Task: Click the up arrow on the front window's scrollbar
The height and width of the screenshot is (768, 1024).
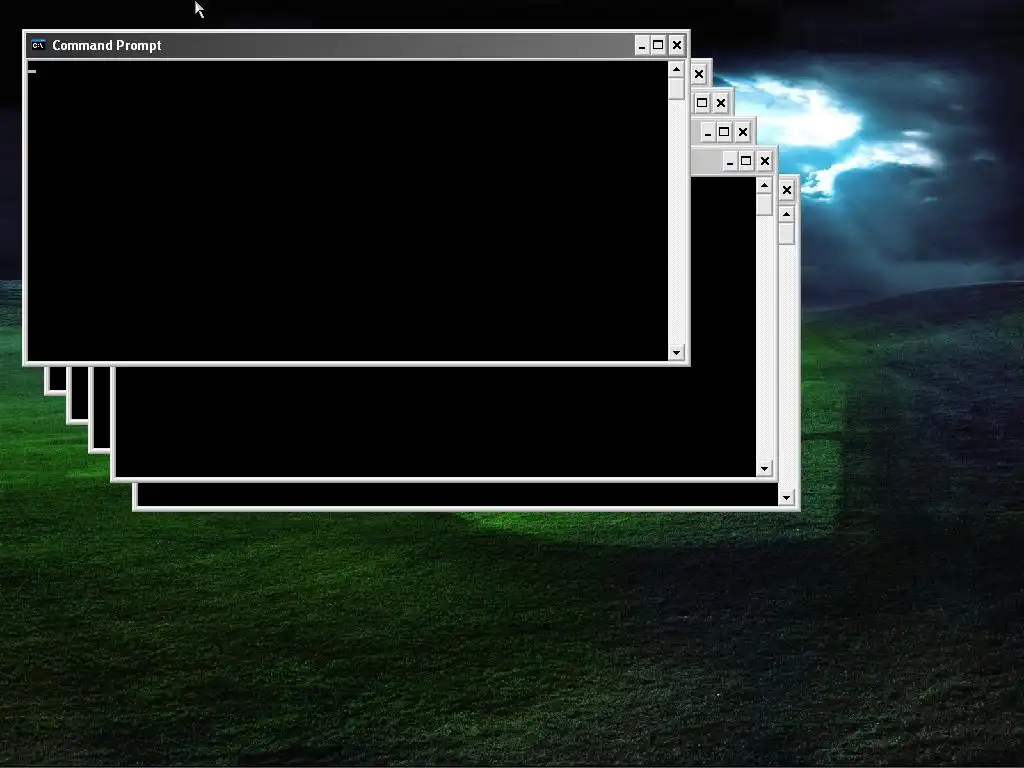Action: pos(677,69)
